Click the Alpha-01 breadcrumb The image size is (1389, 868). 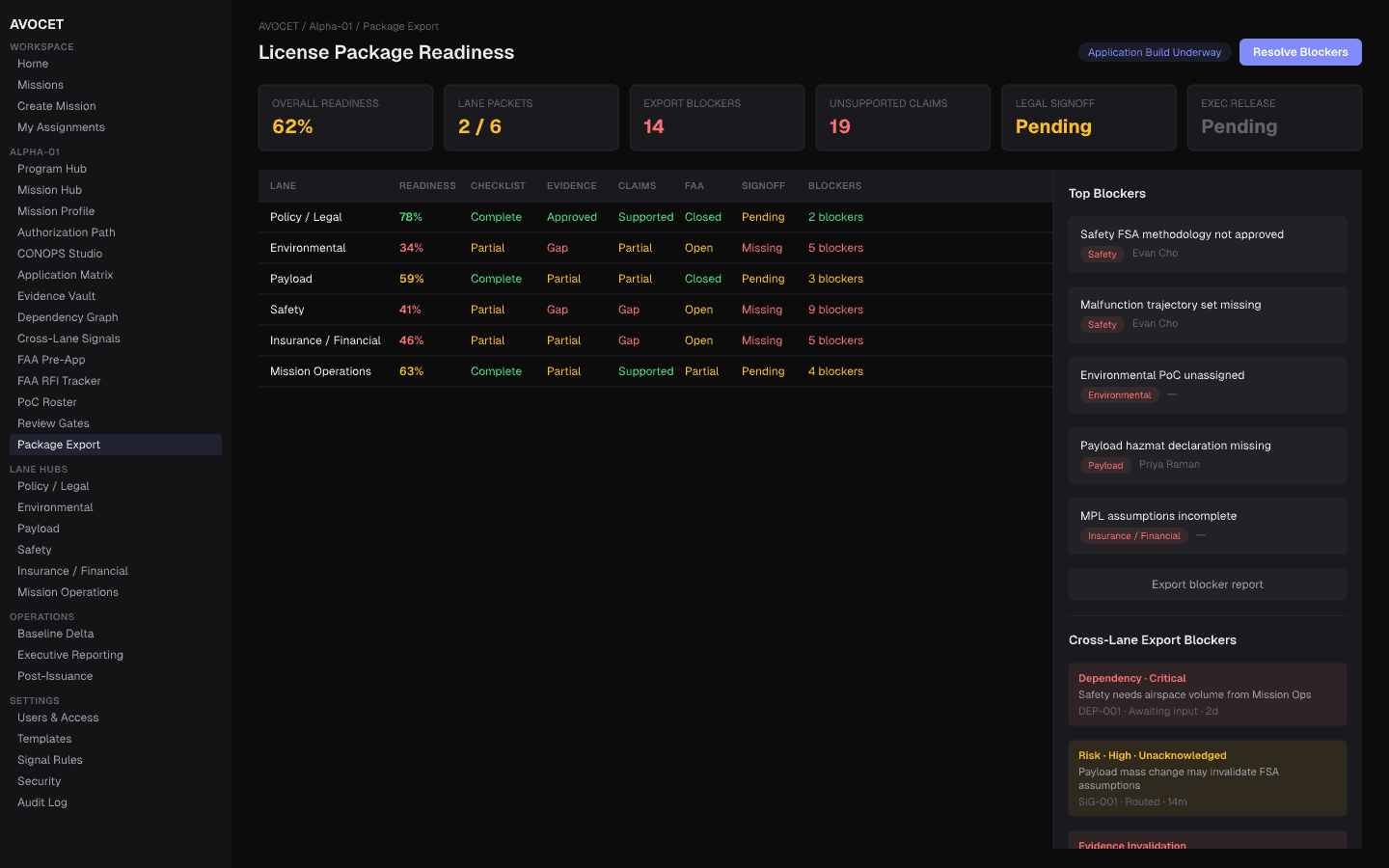331,26
